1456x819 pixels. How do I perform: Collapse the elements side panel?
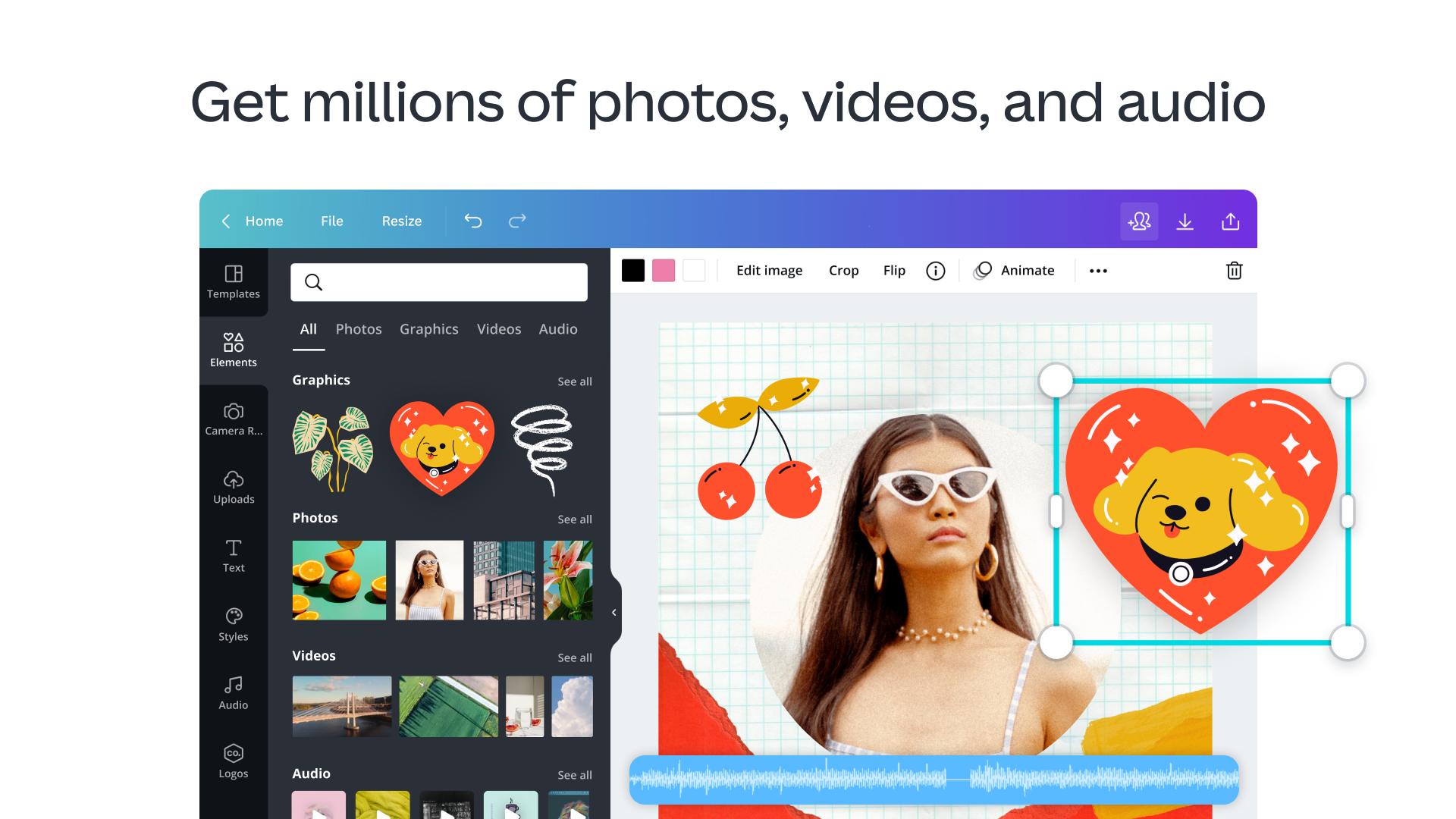pos(614,612)
